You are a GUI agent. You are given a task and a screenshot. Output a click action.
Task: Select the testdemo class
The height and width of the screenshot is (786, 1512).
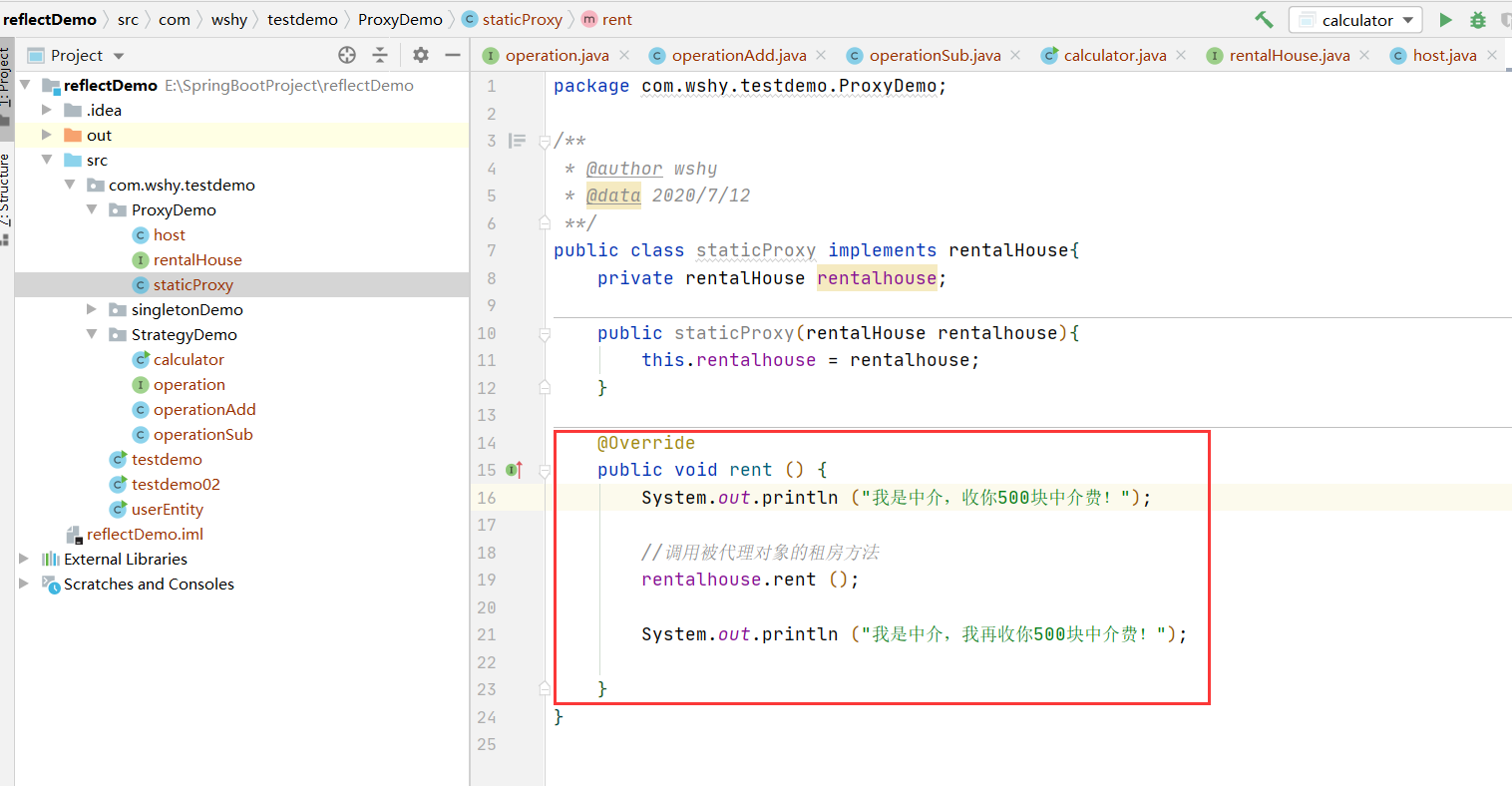[x=167, y=459]
